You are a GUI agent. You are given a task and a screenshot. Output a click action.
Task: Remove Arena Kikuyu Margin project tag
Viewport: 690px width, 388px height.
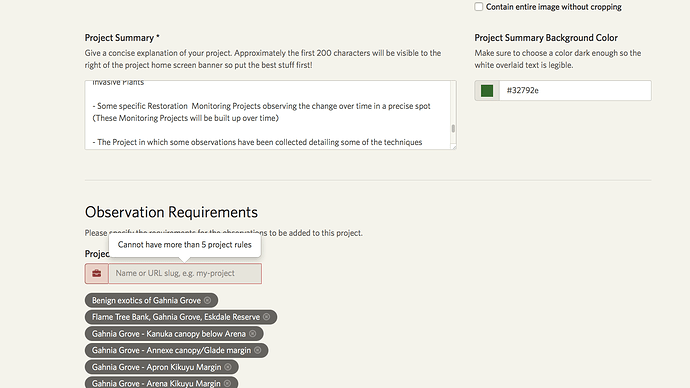(227, 383)
